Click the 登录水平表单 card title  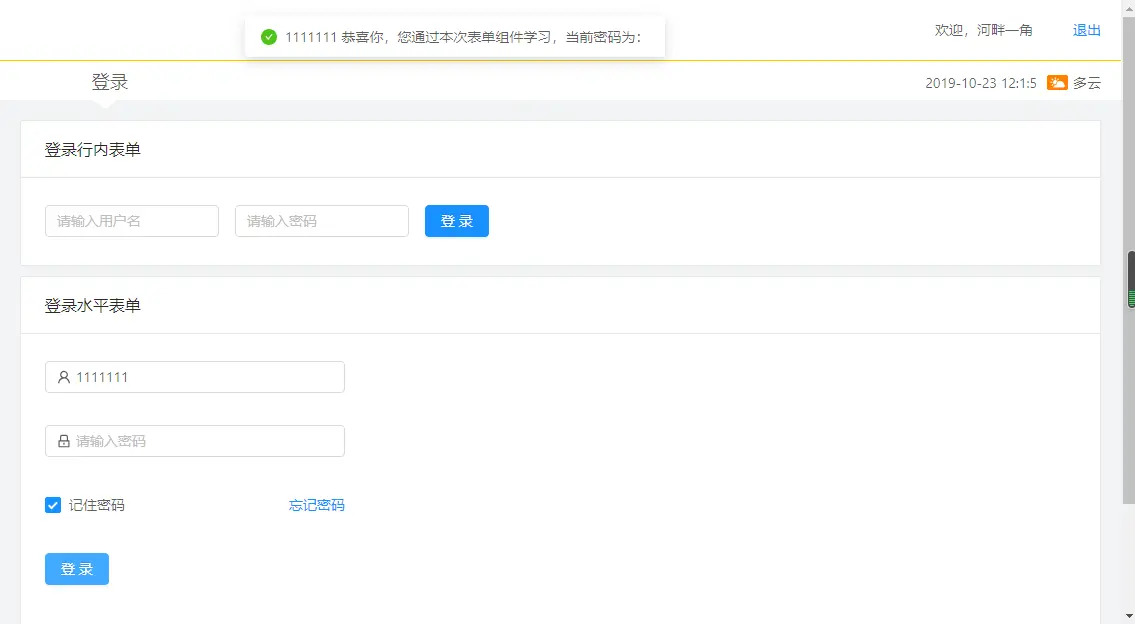(x=93, y=306)
